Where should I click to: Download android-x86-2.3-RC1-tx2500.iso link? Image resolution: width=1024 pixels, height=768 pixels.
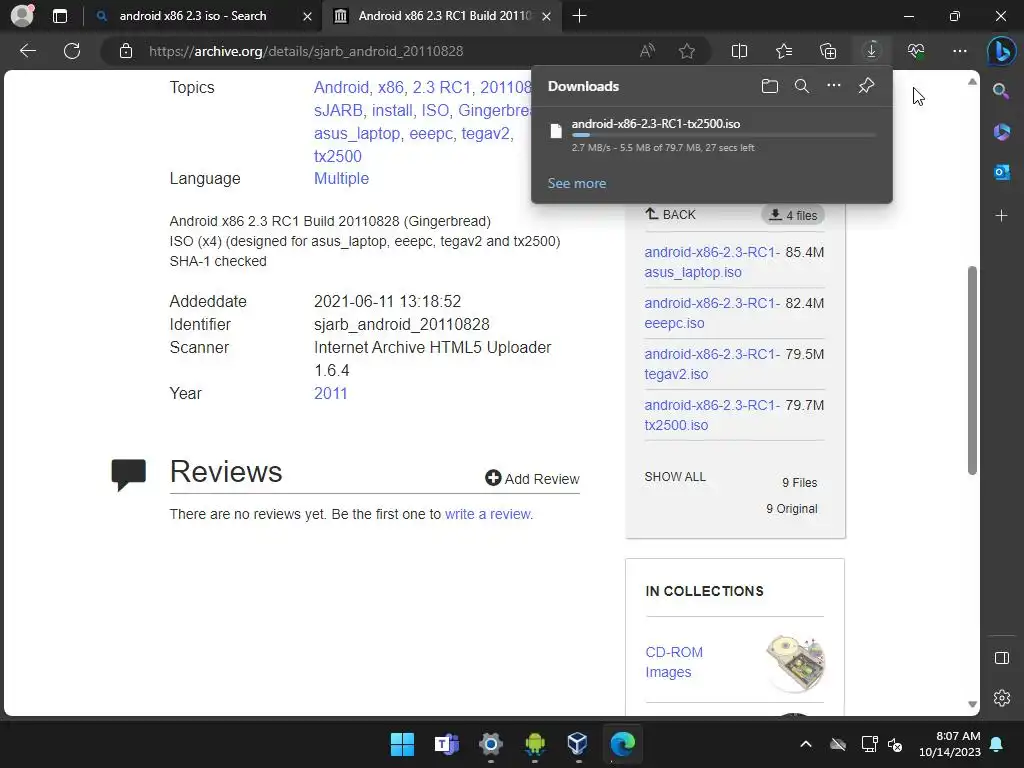coord(712,415)
